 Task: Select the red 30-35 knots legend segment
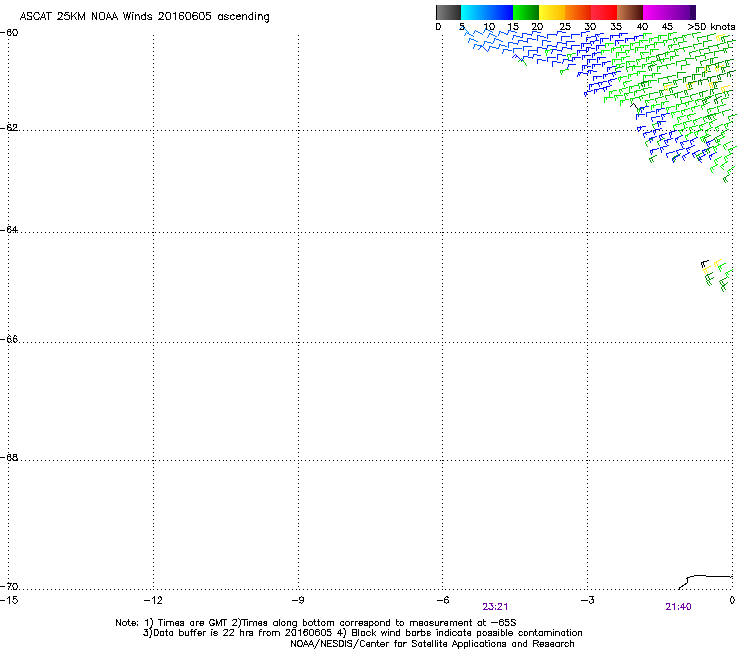[x=604, y=12]
